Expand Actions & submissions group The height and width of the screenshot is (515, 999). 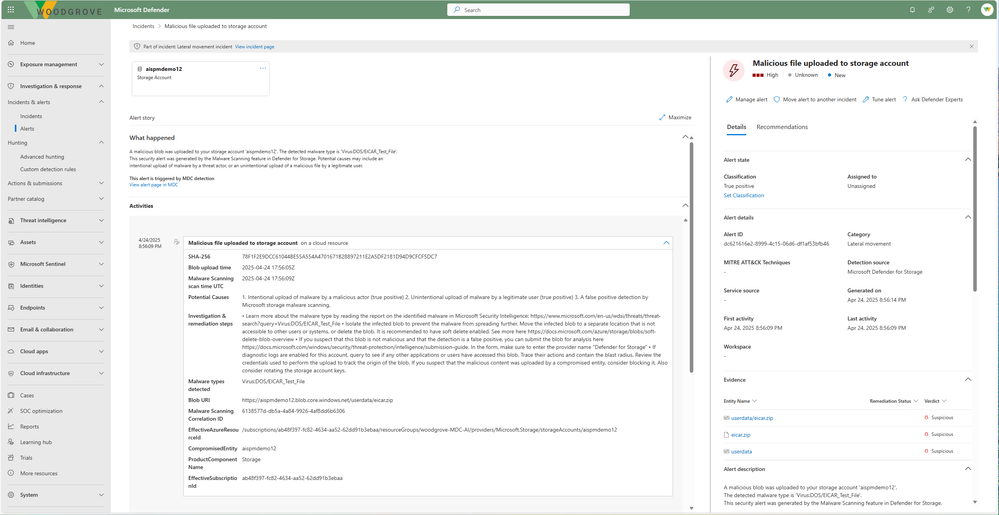click(x=101, y=184)
